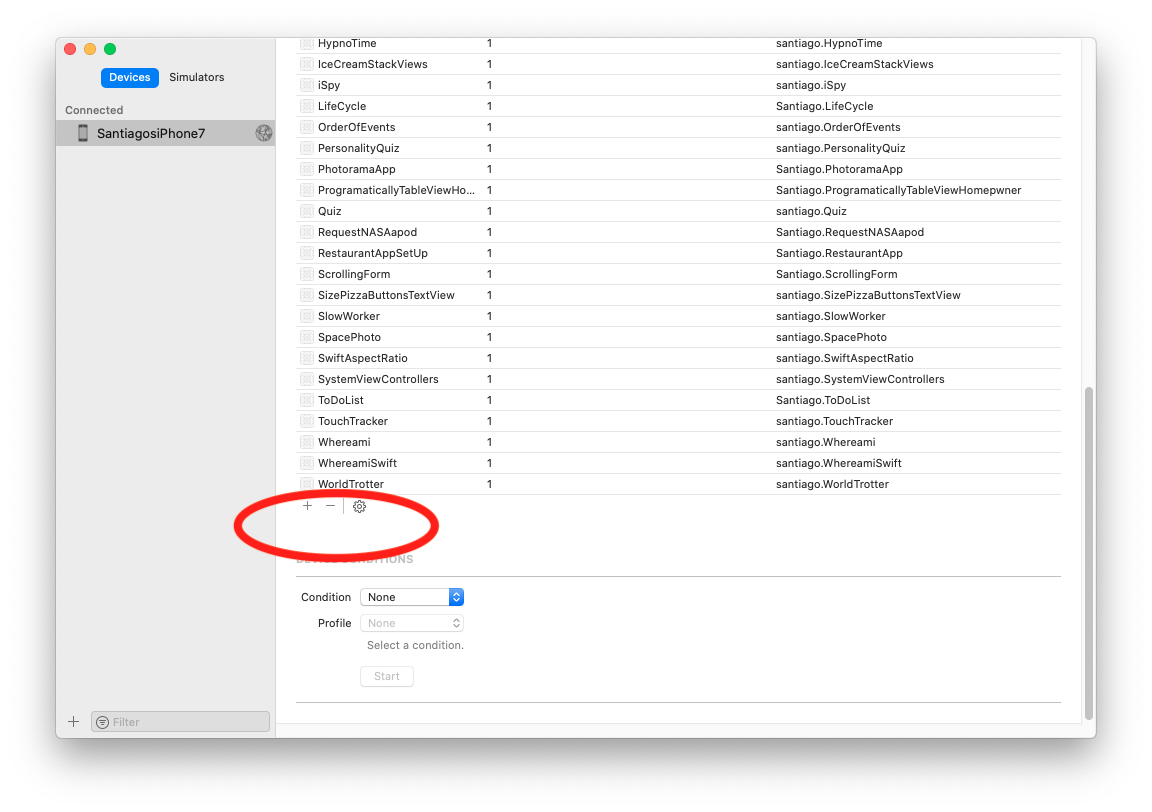Click the app icon for ToDoList
The height and width of the screenshot is (812, 1152).
tap(307, 400)
